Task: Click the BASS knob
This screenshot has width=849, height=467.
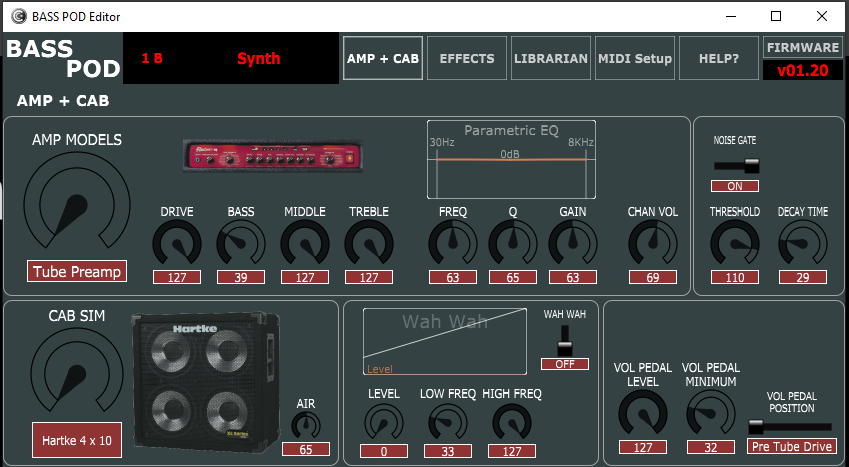Action: tap(241, 244)
